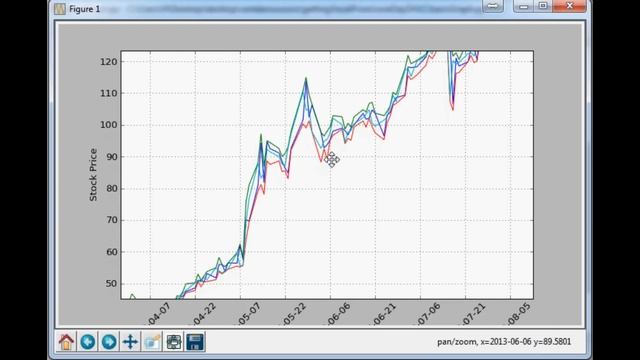Image resolution: width=640 pixels, height=360 pixels.
Task: Click the sharp price dip before 07-21
Action: click(x=453, y=109)
